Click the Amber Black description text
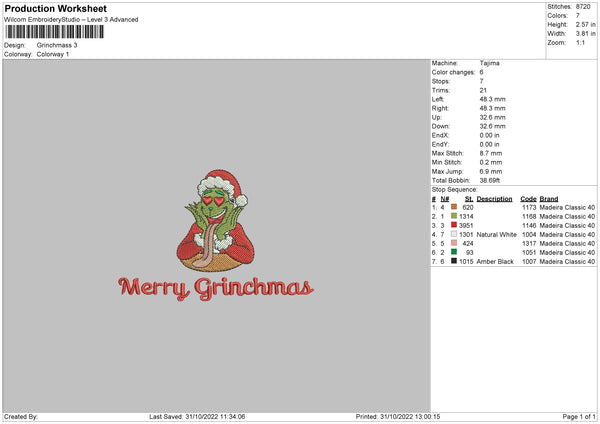The height and width of the screenshot is (424, 600). [x=495, y=261]
